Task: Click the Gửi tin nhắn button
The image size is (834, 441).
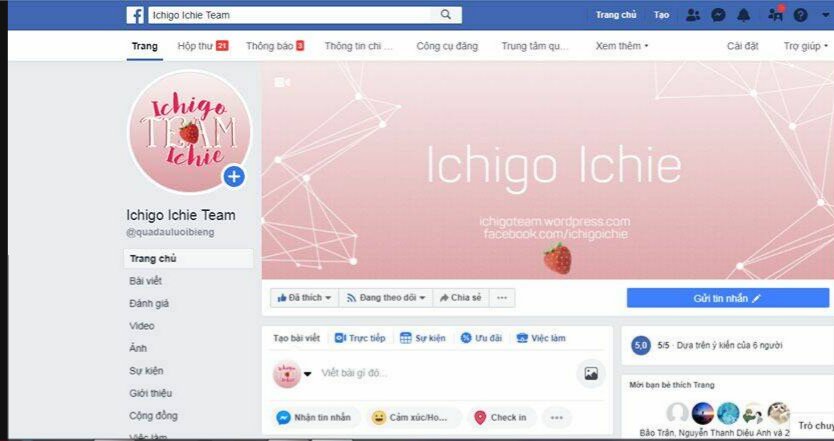Action: [x=728, y=298]
